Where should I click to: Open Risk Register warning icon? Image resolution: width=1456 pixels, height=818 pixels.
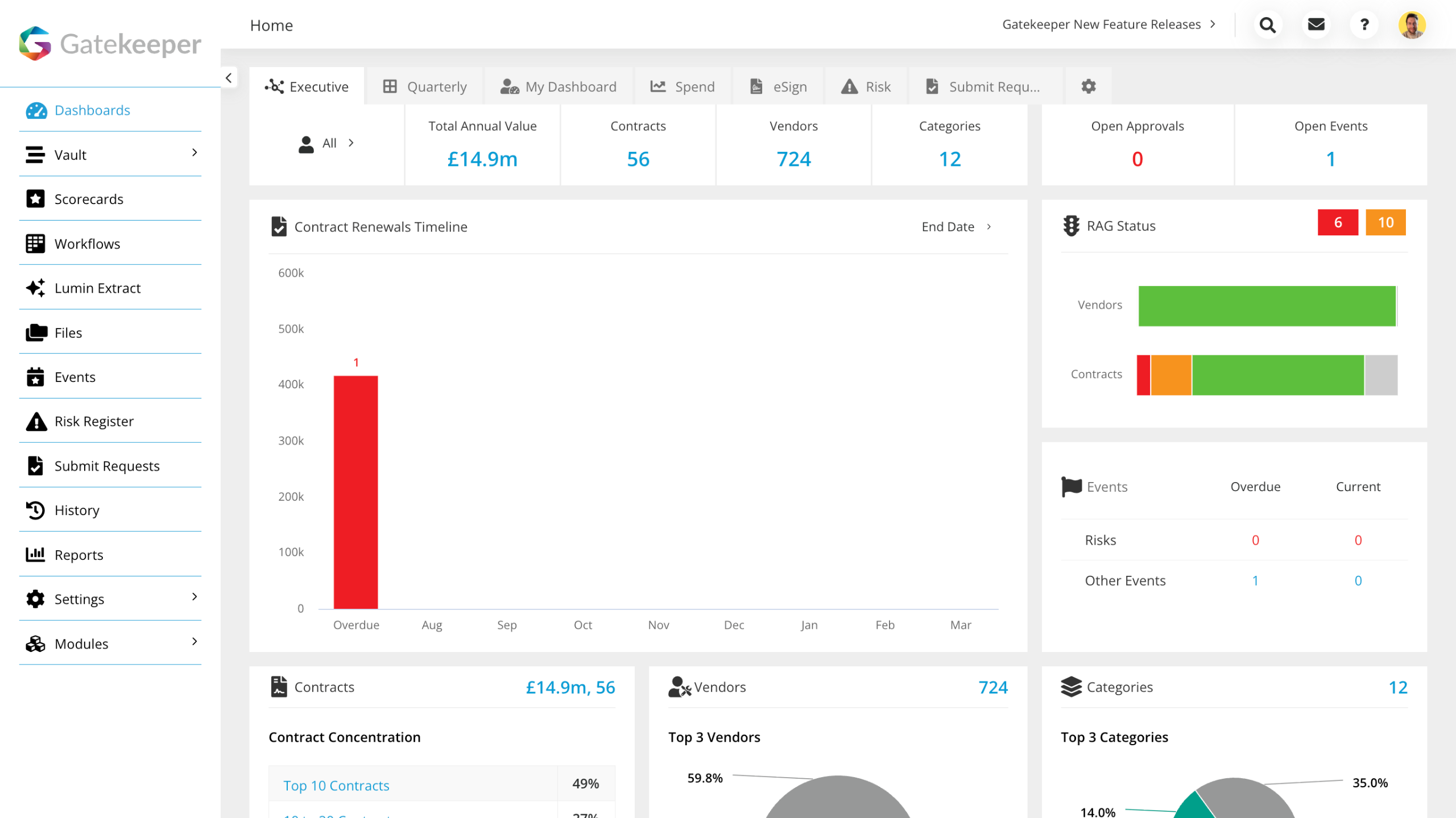[36, 421]
